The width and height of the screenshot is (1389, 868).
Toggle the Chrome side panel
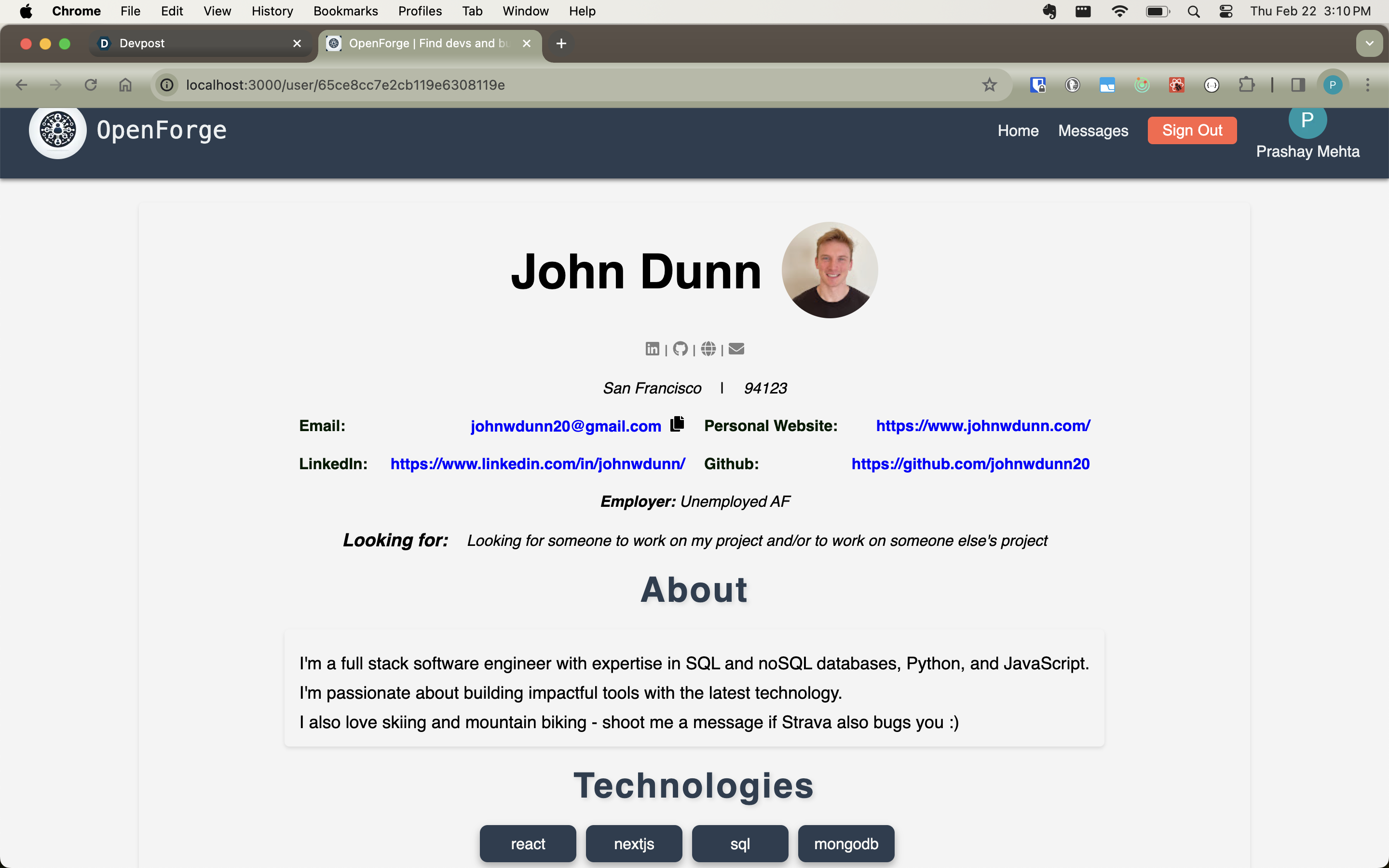point(1298,85)
